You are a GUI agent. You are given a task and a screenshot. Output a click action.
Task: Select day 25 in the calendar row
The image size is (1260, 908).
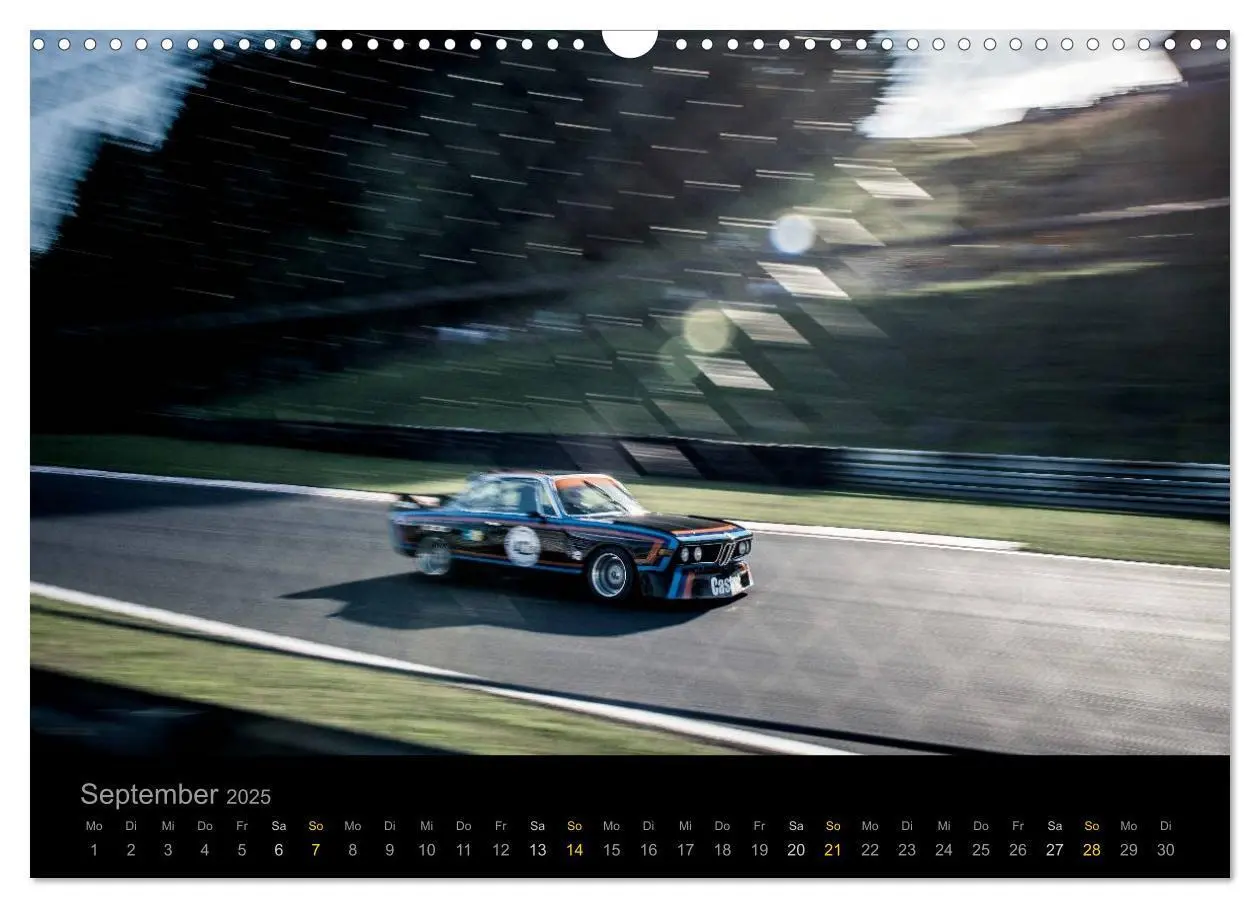(x=981, y=850)
